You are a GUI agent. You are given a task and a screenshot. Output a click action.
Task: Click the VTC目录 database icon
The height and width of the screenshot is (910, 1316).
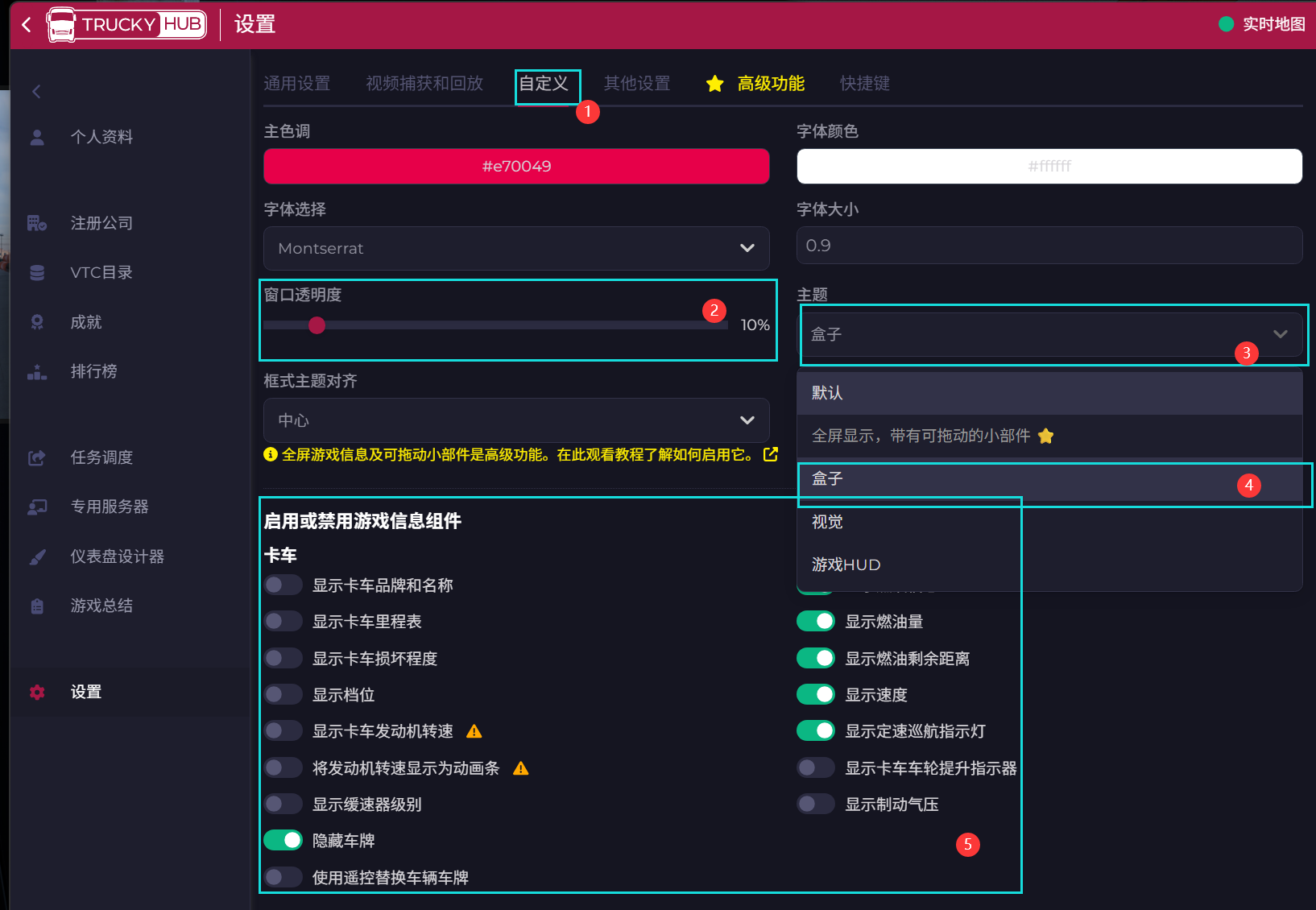[37, 273]
